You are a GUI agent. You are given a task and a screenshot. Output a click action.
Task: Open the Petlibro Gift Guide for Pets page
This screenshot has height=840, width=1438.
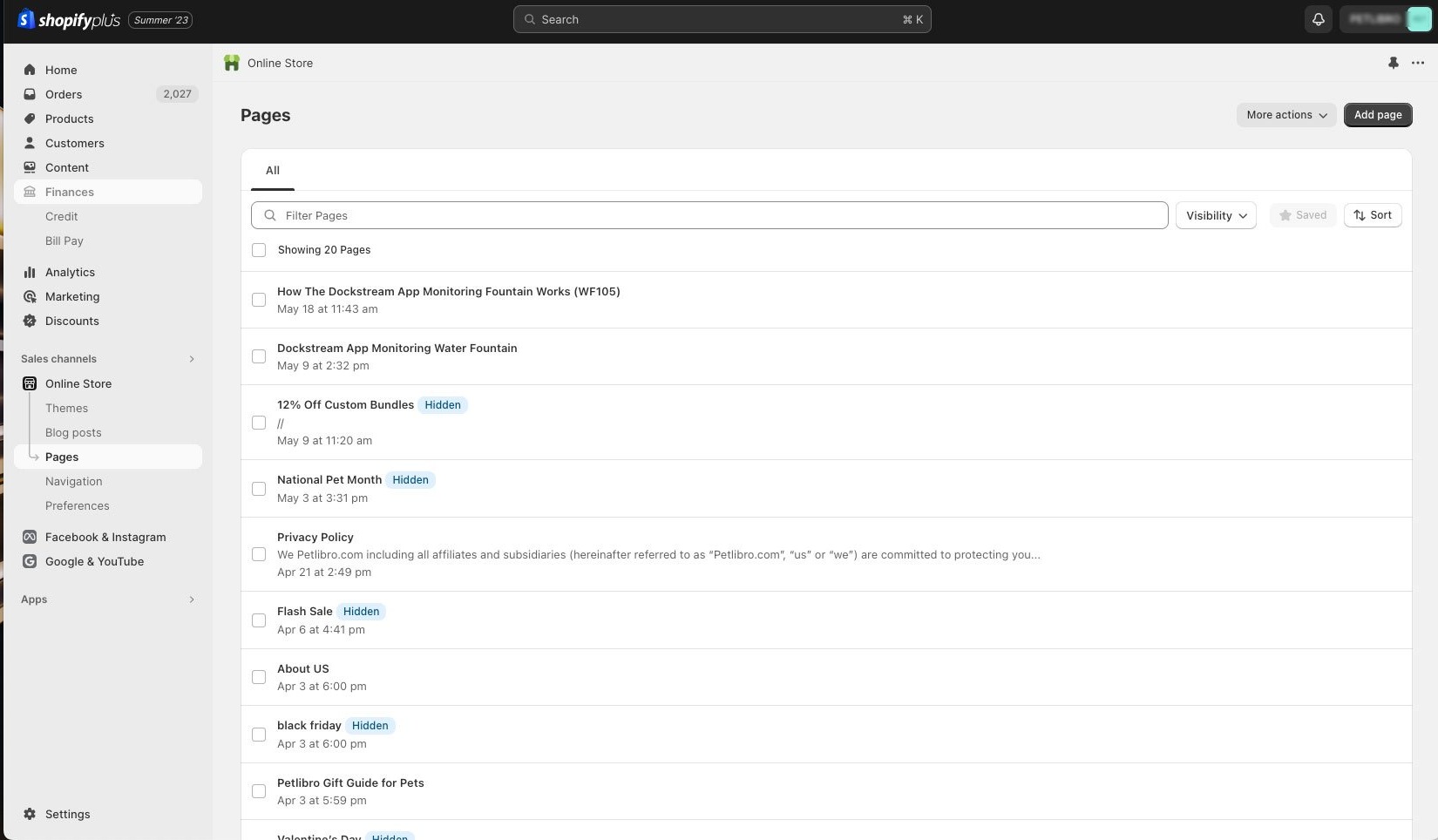(350, 783)
